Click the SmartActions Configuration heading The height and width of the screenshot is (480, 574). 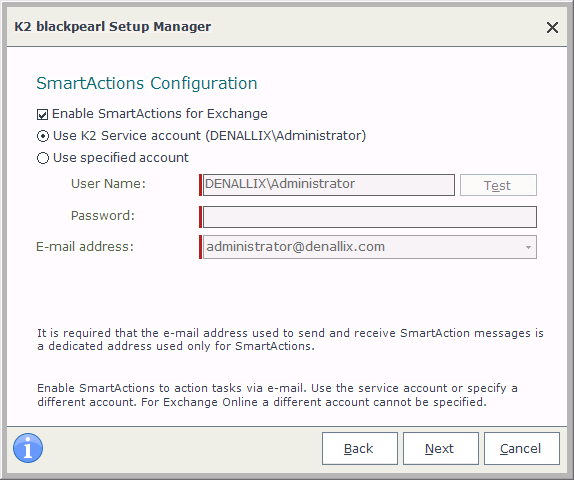click(x=147, y=83)
